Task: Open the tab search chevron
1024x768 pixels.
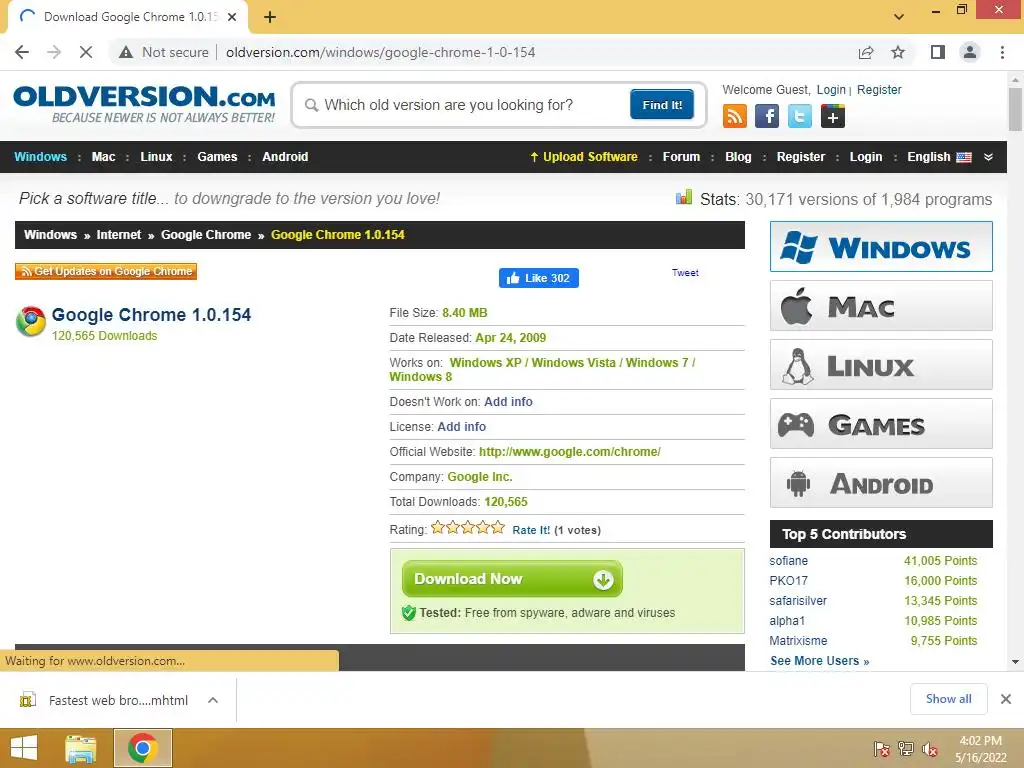Action: coord(899,17)
